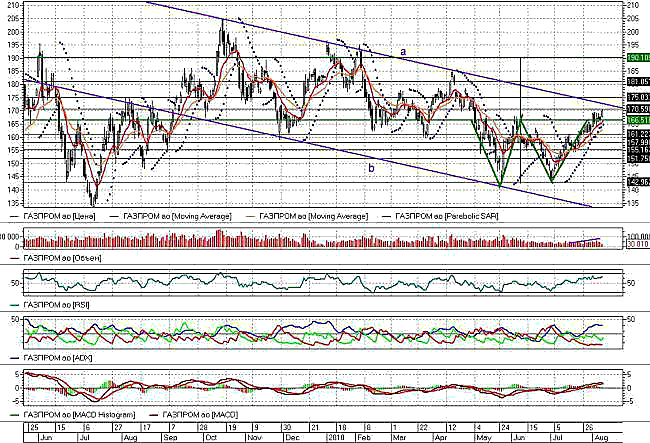Select the 155.16 price level tag
The width and height of the screenshot is (650, 443).
(x=638, y=150)
